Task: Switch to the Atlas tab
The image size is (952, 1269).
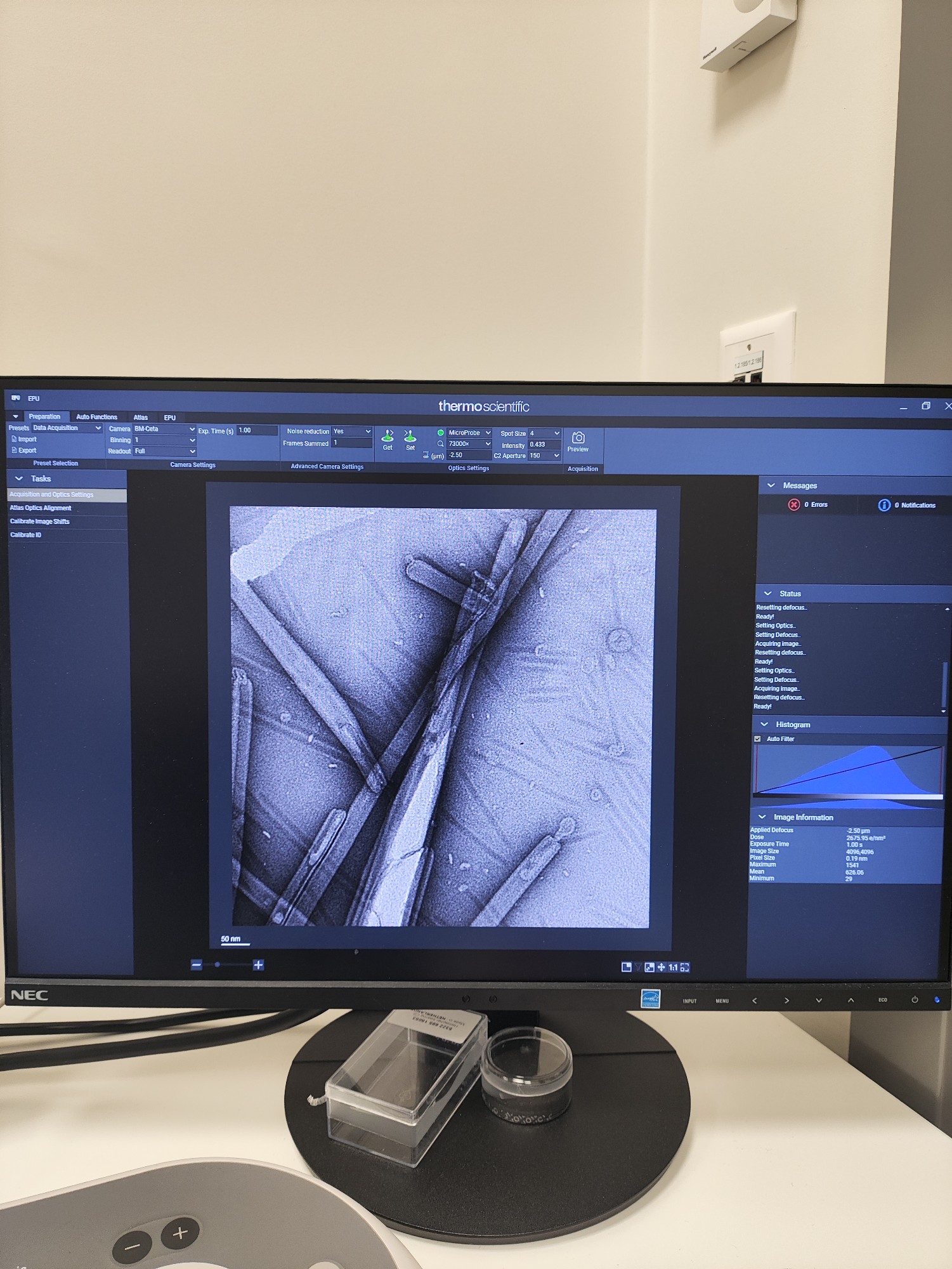Action: coord(140,418)
